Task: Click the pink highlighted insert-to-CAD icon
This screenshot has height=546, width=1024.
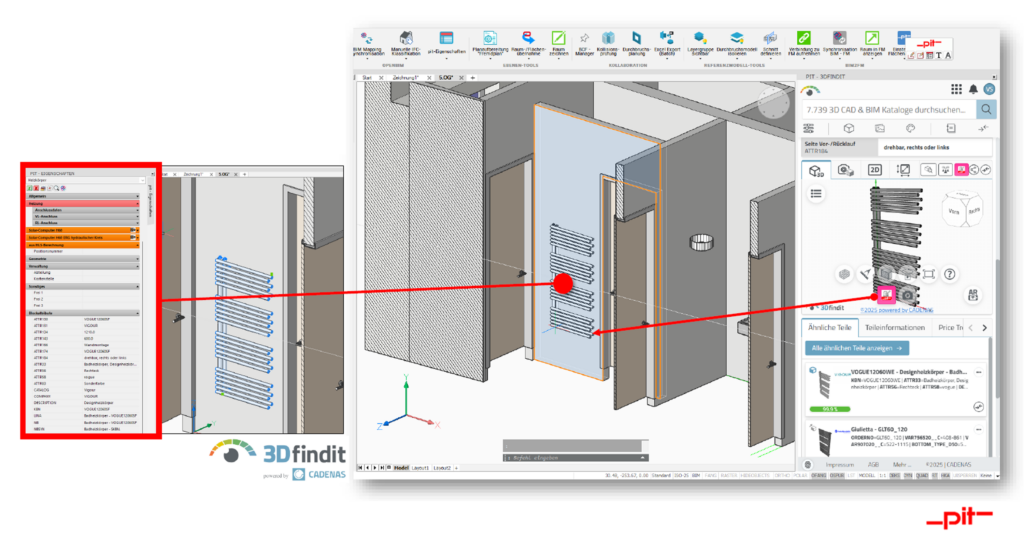Action: (x=886, y=294)
